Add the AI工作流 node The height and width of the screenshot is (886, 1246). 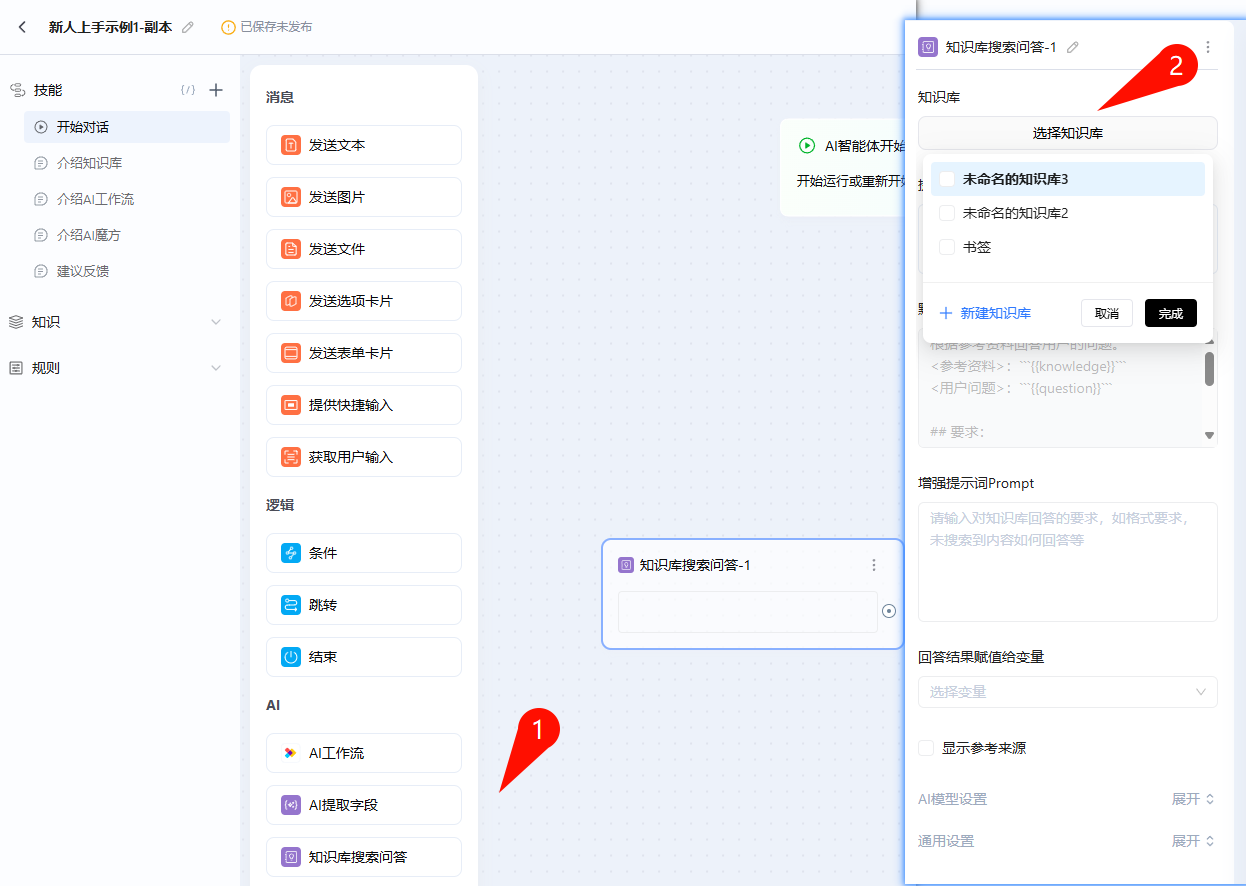point(364,753)
